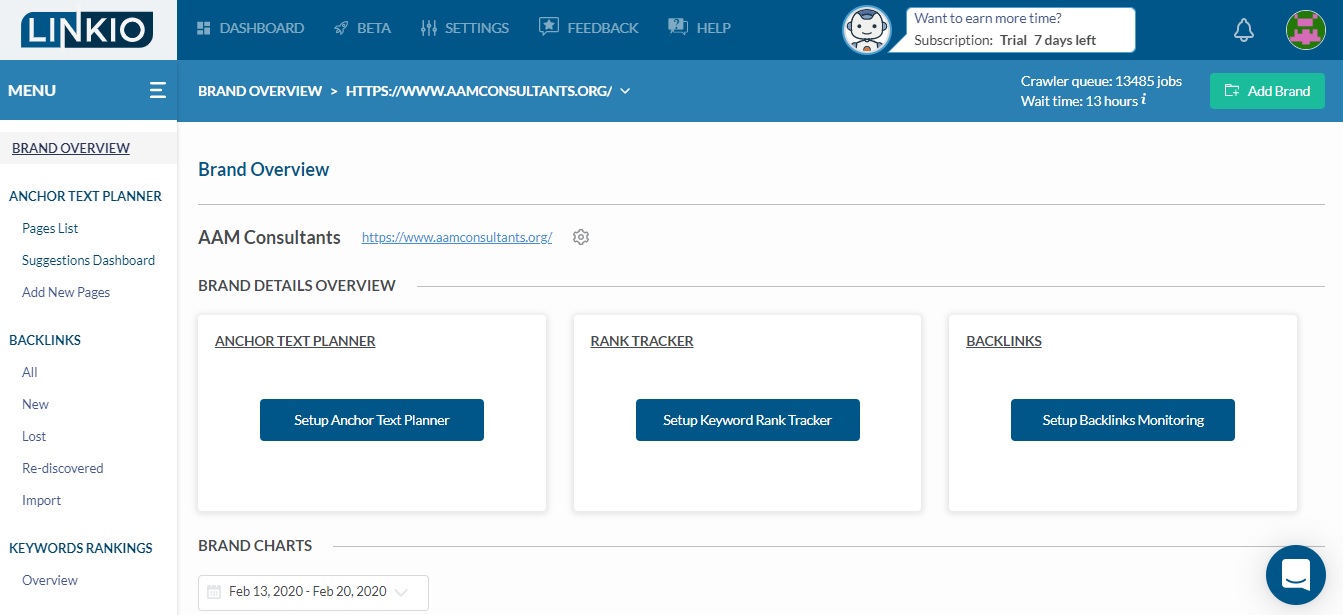This screenshot has width=1343, height=615.
Task: Click the robot mascot icon near subscription
Action: [867, 29]
